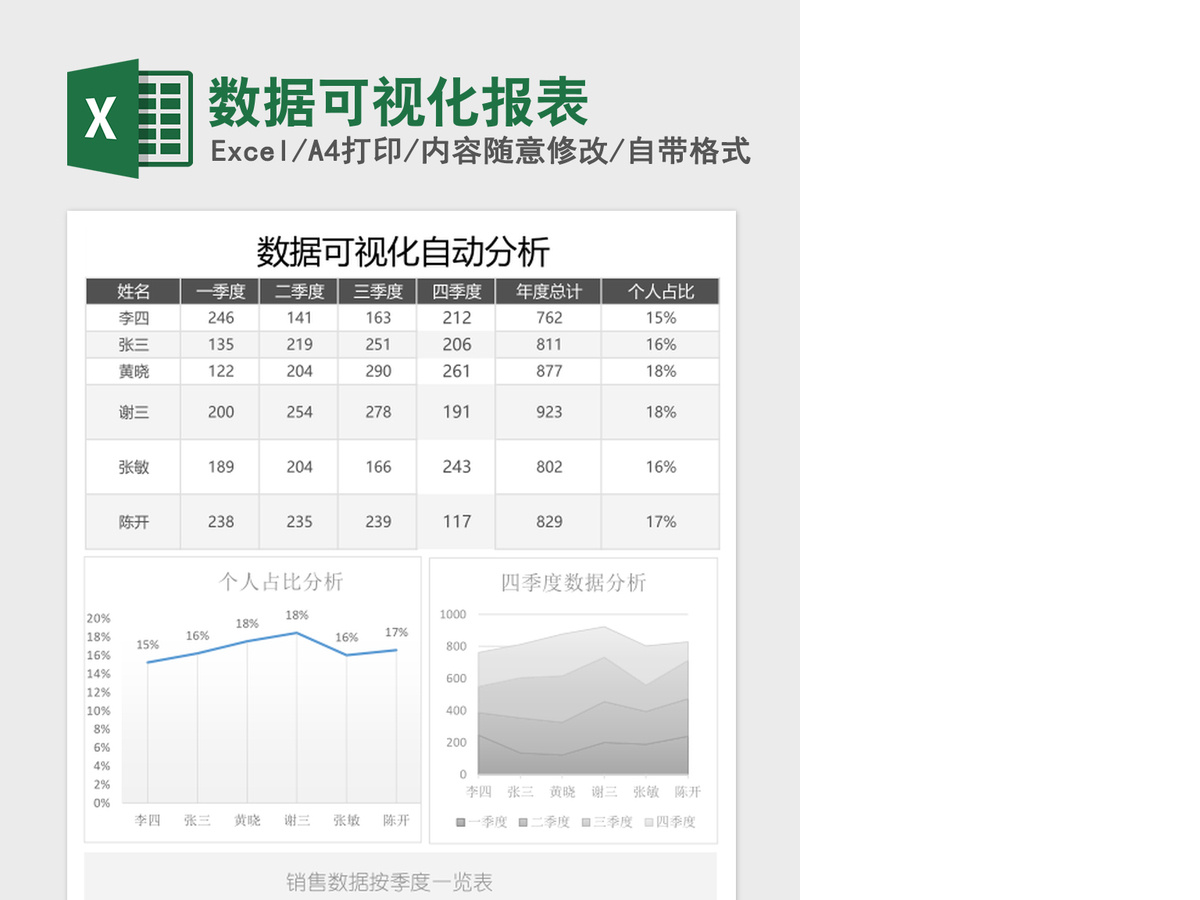Click cell value 239 in 陈开 row

click(x=378, y=522)
